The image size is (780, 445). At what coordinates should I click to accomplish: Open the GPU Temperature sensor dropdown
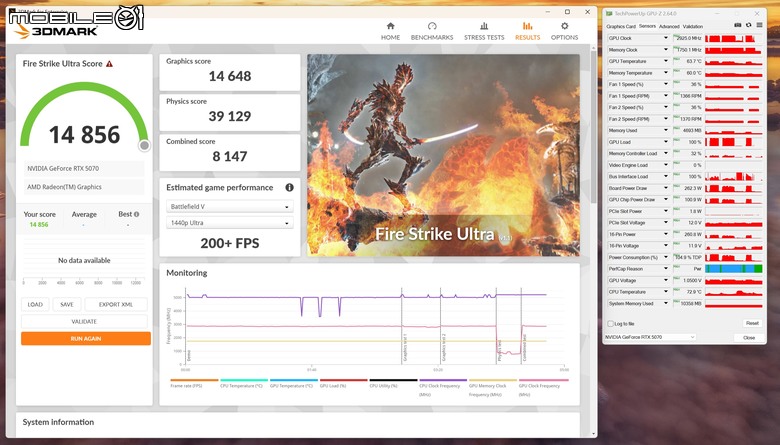[666, 61]
